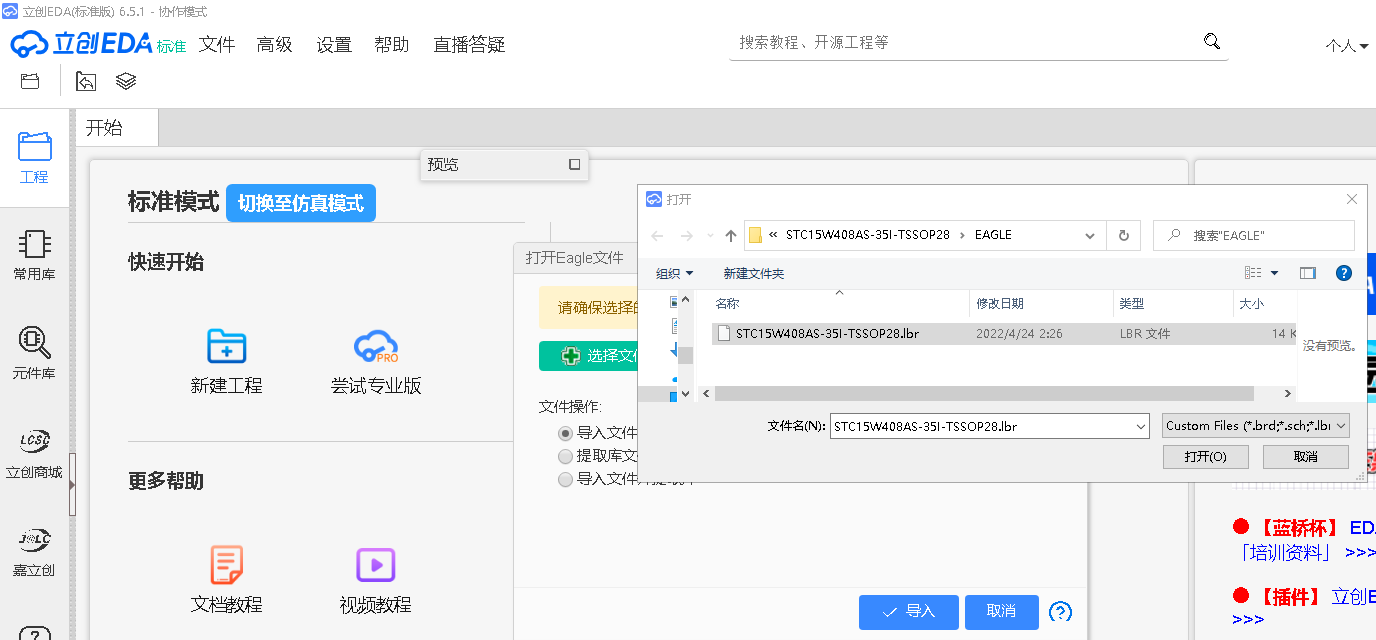The height and width of the screenshot is (640, 1376).
Task: Open the 帮助 menu
Action: (391, 44)
